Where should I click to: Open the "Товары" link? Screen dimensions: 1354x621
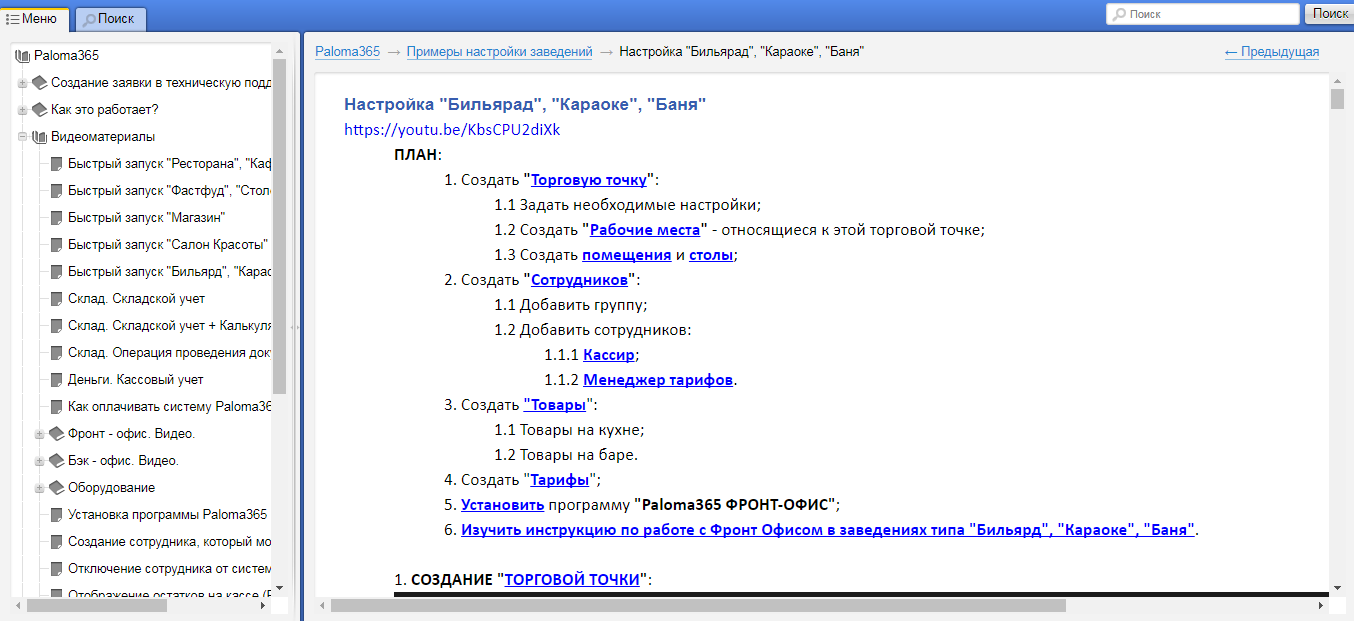[554, 405]
